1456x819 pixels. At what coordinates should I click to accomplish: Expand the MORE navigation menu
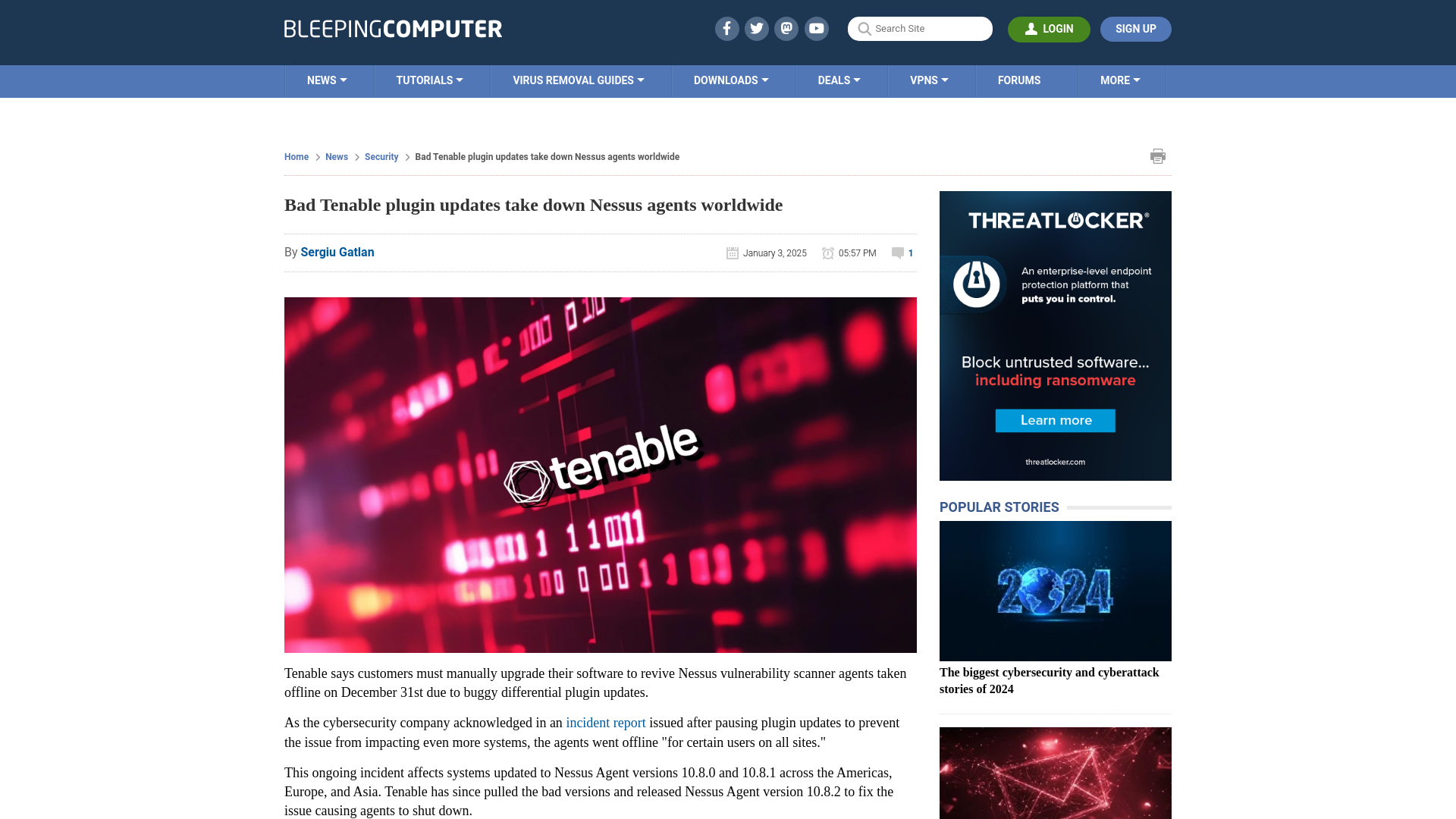click(x=1120, y=80)
